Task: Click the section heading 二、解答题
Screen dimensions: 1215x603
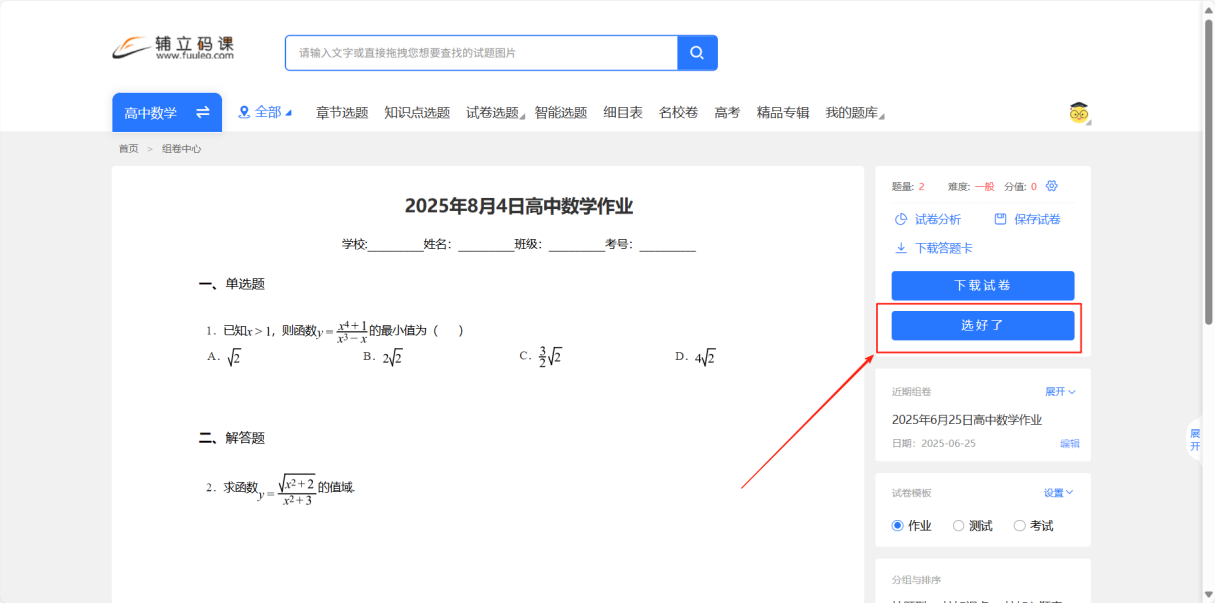Action: click(232, 438)
